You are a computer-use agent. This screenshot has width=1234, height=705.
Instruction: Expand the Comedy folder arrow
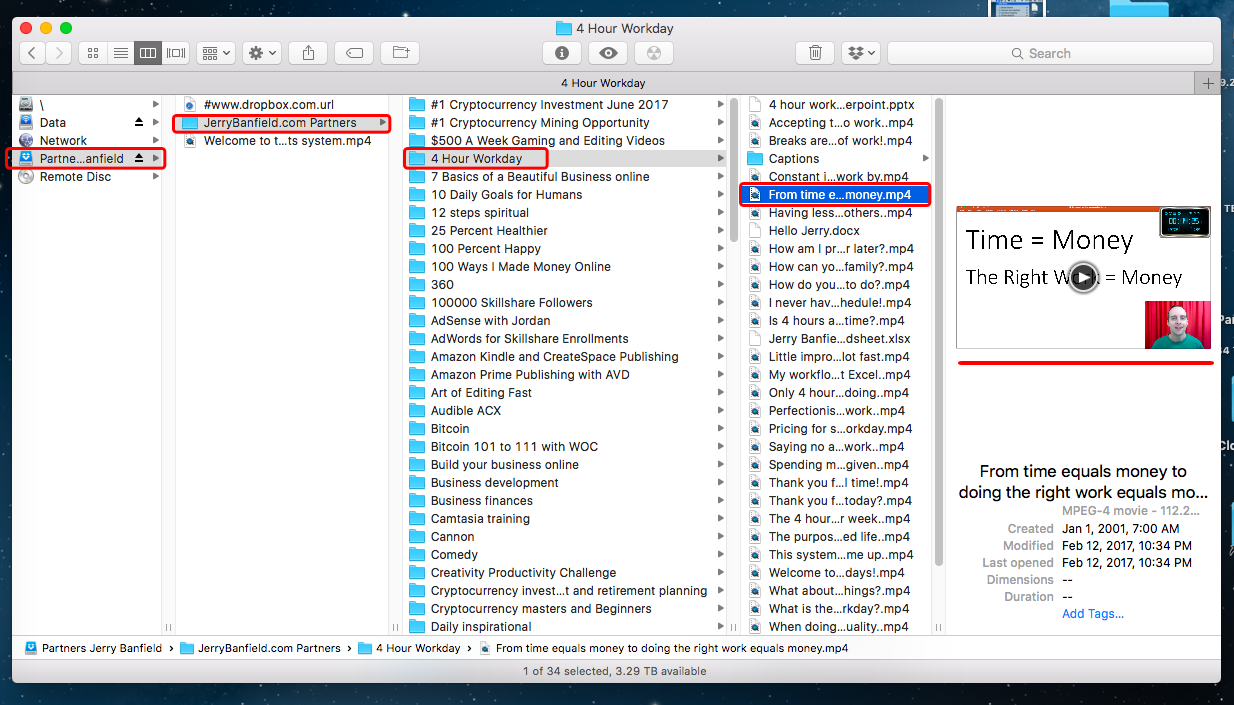[721, 554]
